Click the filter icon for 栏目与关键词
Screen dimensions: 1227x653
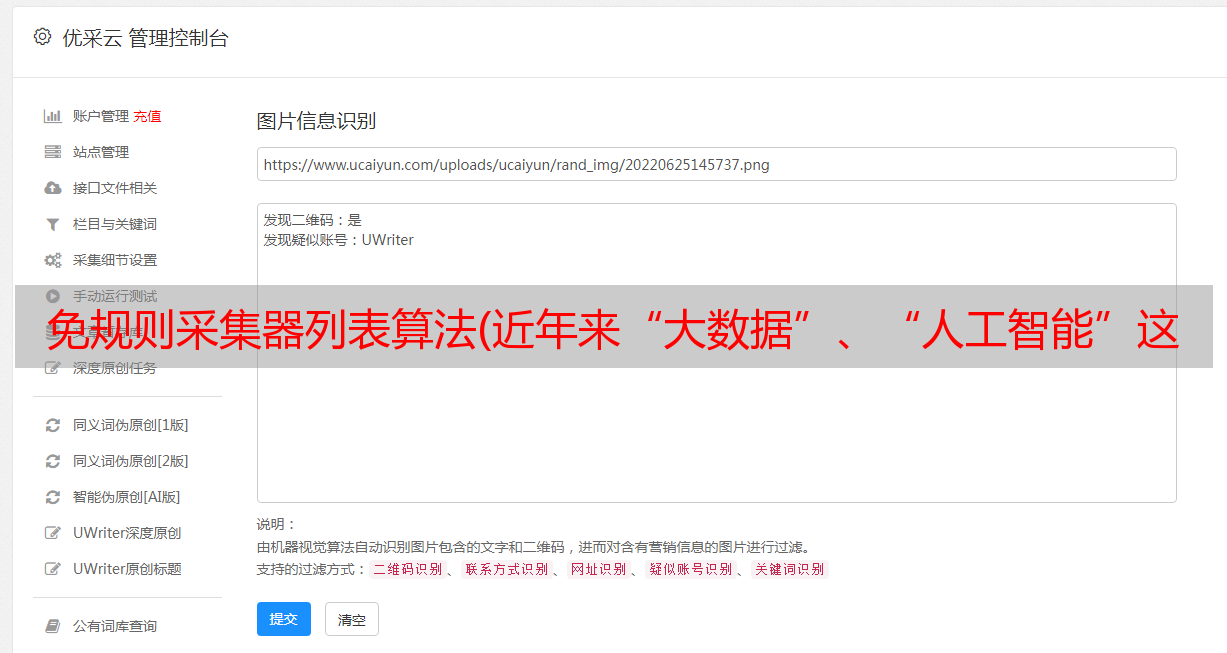(53, 224)
